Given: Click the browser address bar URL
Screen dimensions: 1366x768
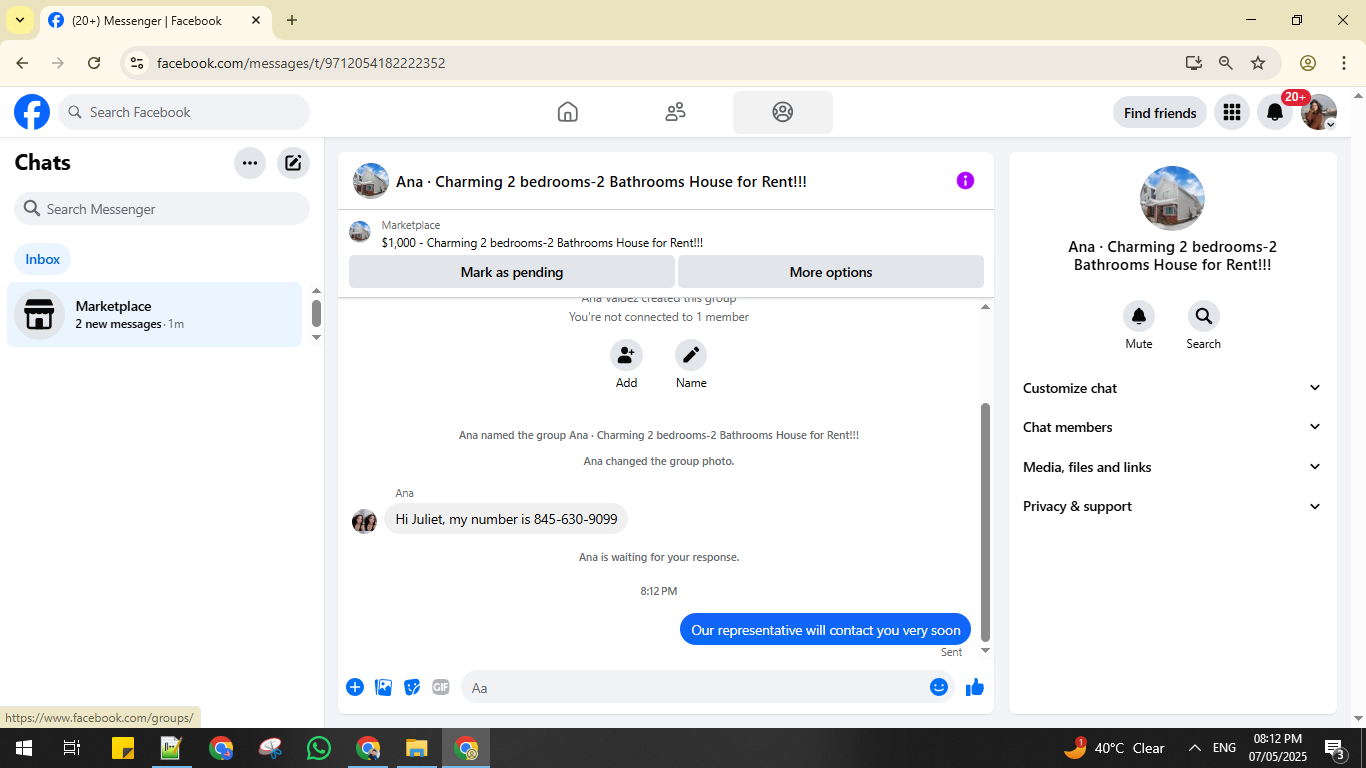Looking at the screenshot, I should pyautogui.click(x=301, y=63).
